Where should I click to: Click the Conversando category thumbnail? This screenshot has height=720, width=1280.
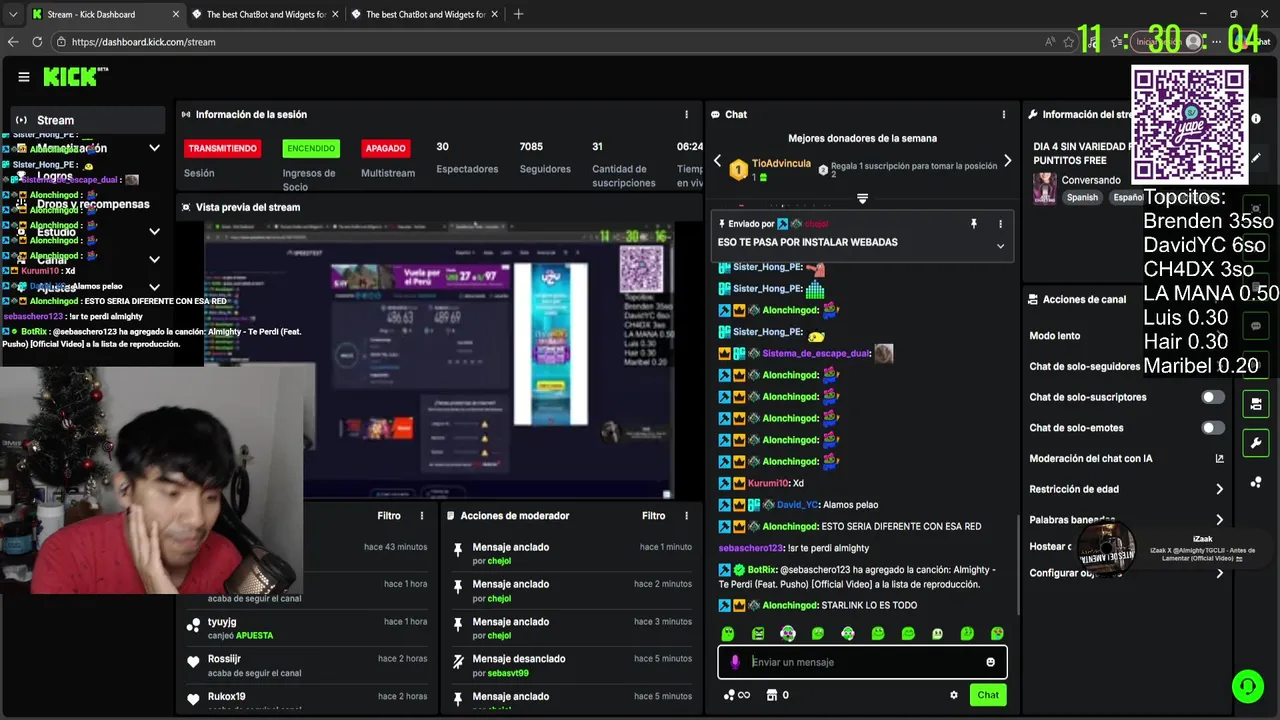[x=1045, y=188]
